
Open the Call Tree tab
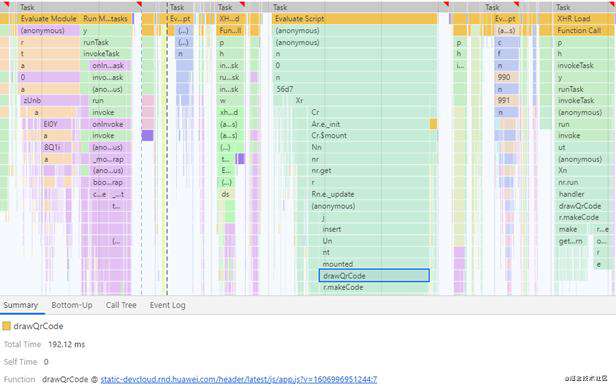121,305
